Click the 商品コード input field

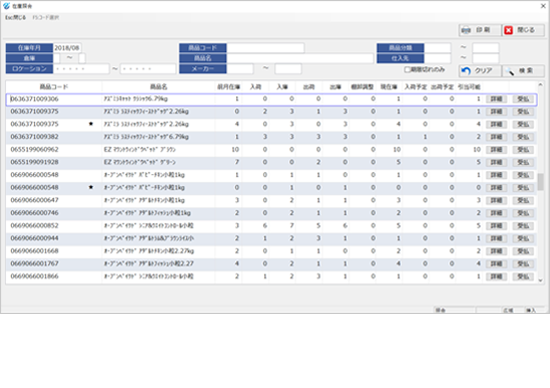pos(266,48)
